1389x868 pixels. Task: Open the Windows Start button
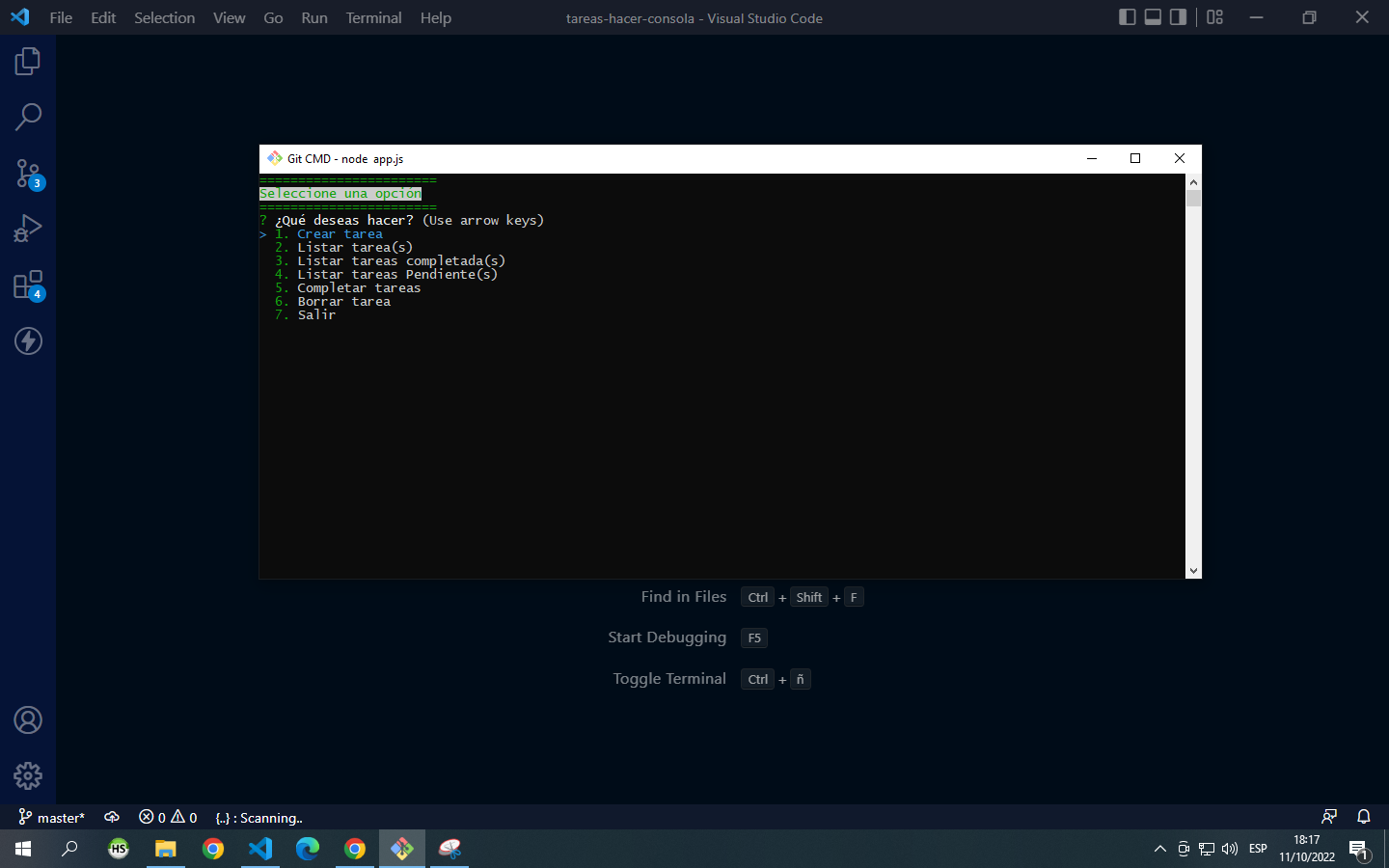pyautogui.click(x=23, y=849)
